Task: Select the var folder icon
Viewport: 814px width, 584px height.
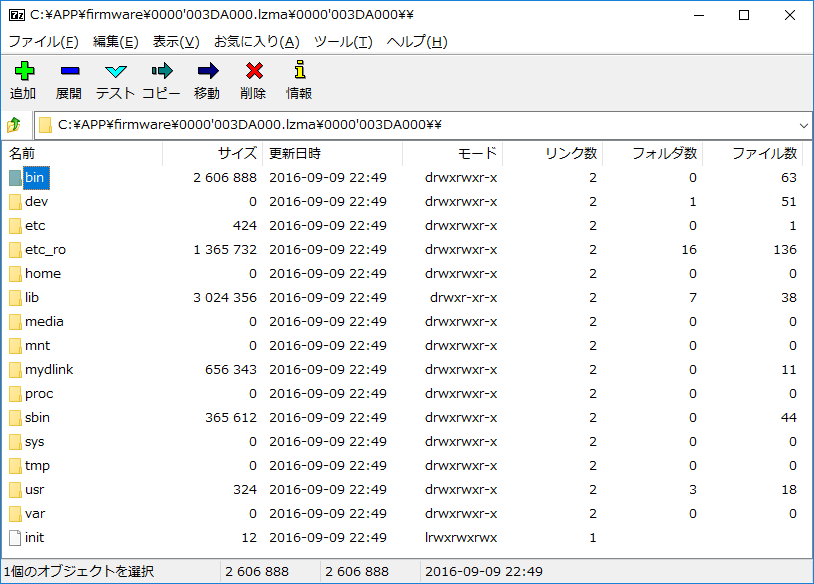Action: tap(15, 514)
